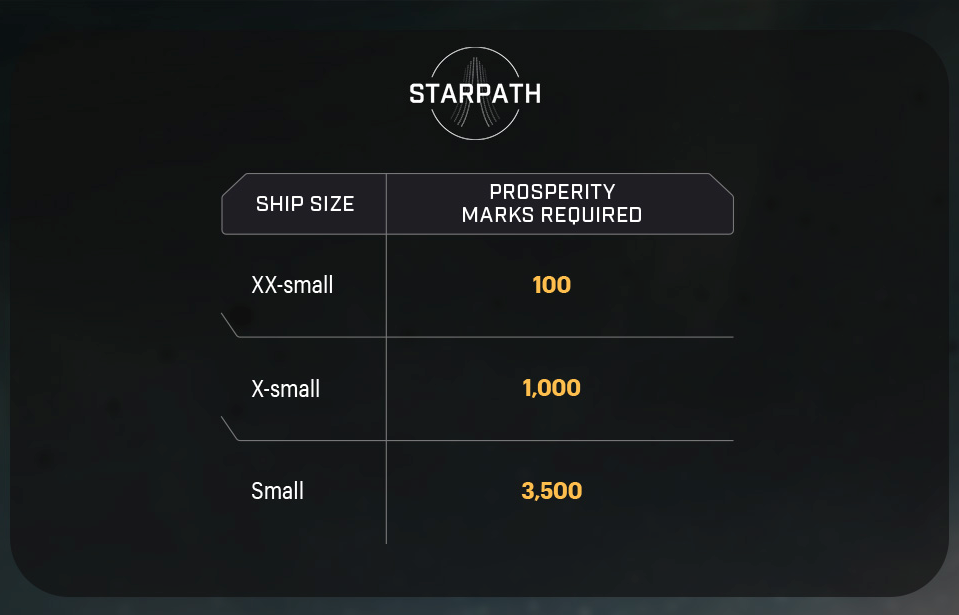This screenshot has height=615, width=959.
Task: Click the vertical separator in the table header
Action: click(386, 204)
